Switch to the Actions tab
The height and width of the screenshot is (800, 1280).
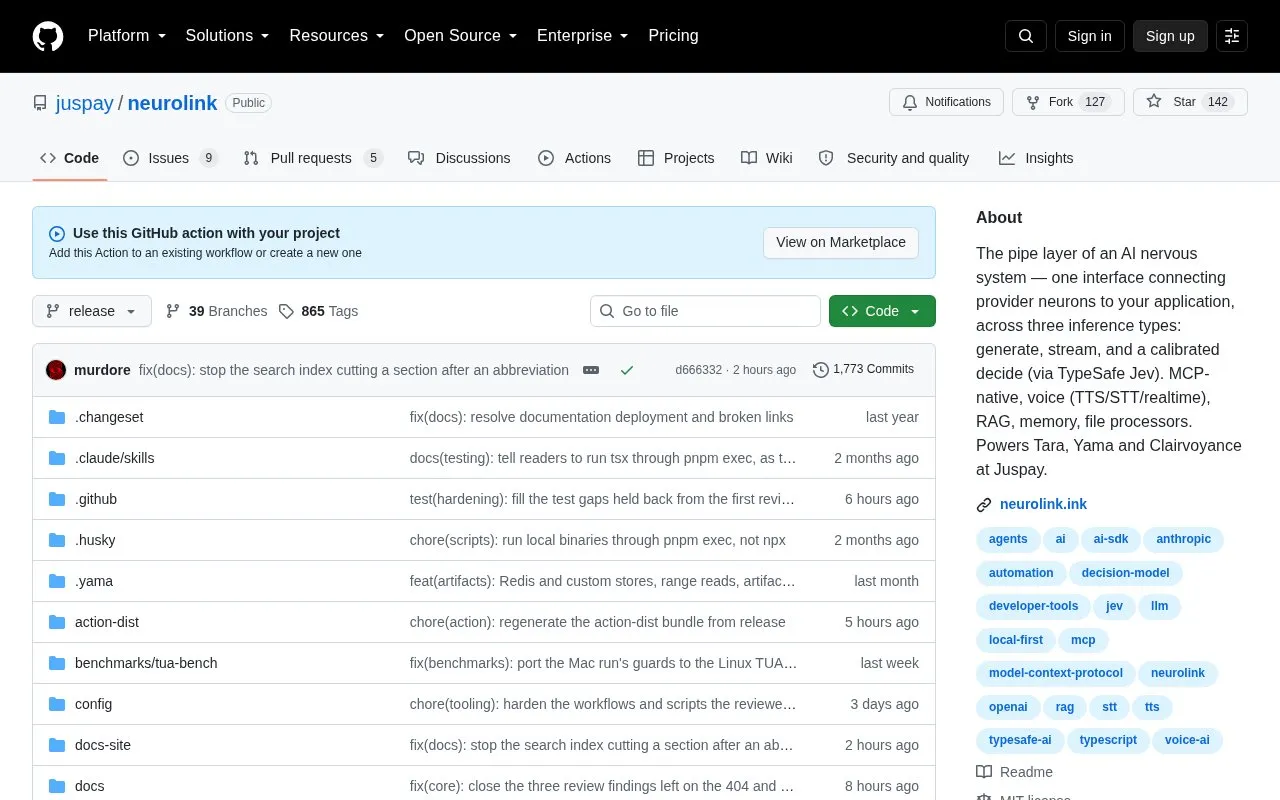pos(574,158)
